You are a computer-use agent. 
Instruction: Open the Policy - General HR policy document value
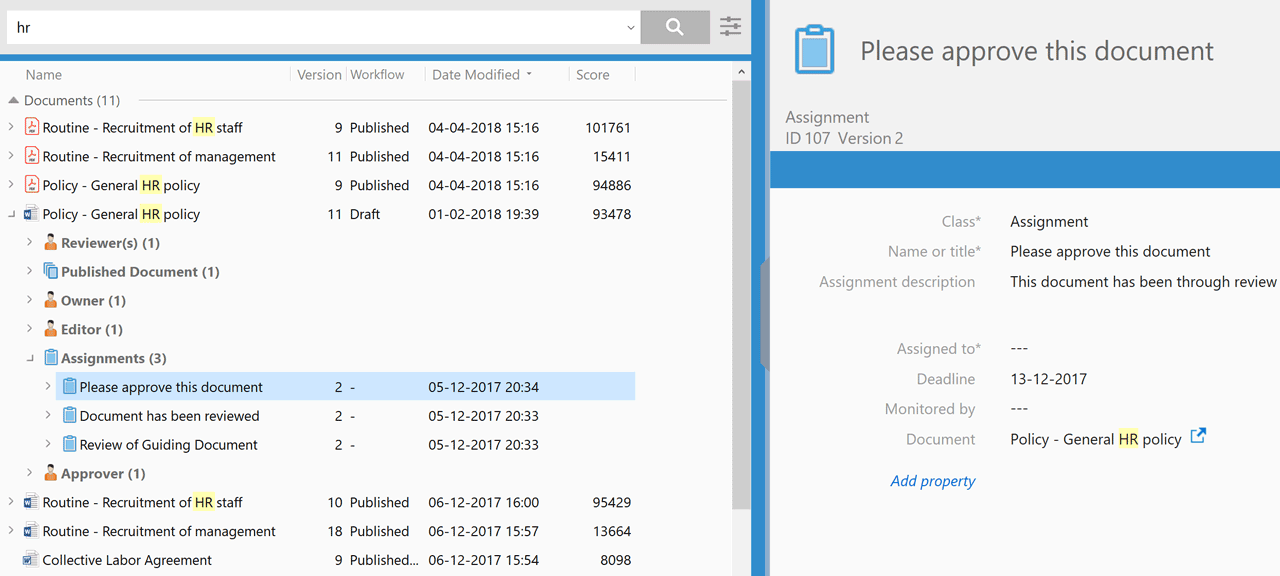point(1096,439)
